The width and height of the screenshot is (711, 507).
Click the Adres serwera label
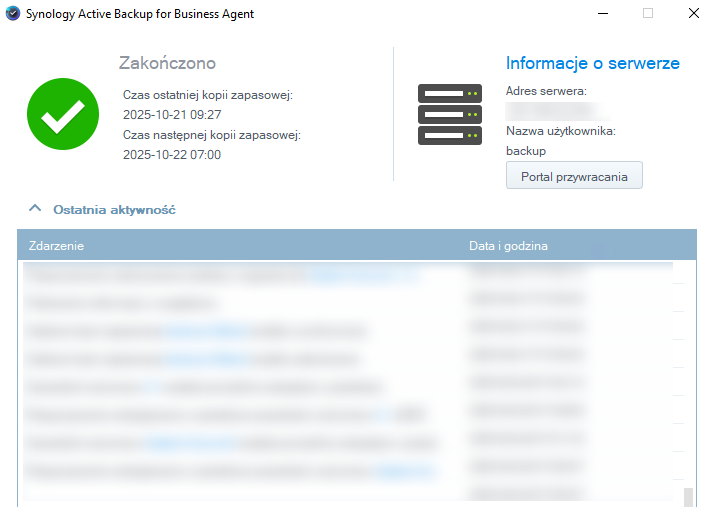546,91
